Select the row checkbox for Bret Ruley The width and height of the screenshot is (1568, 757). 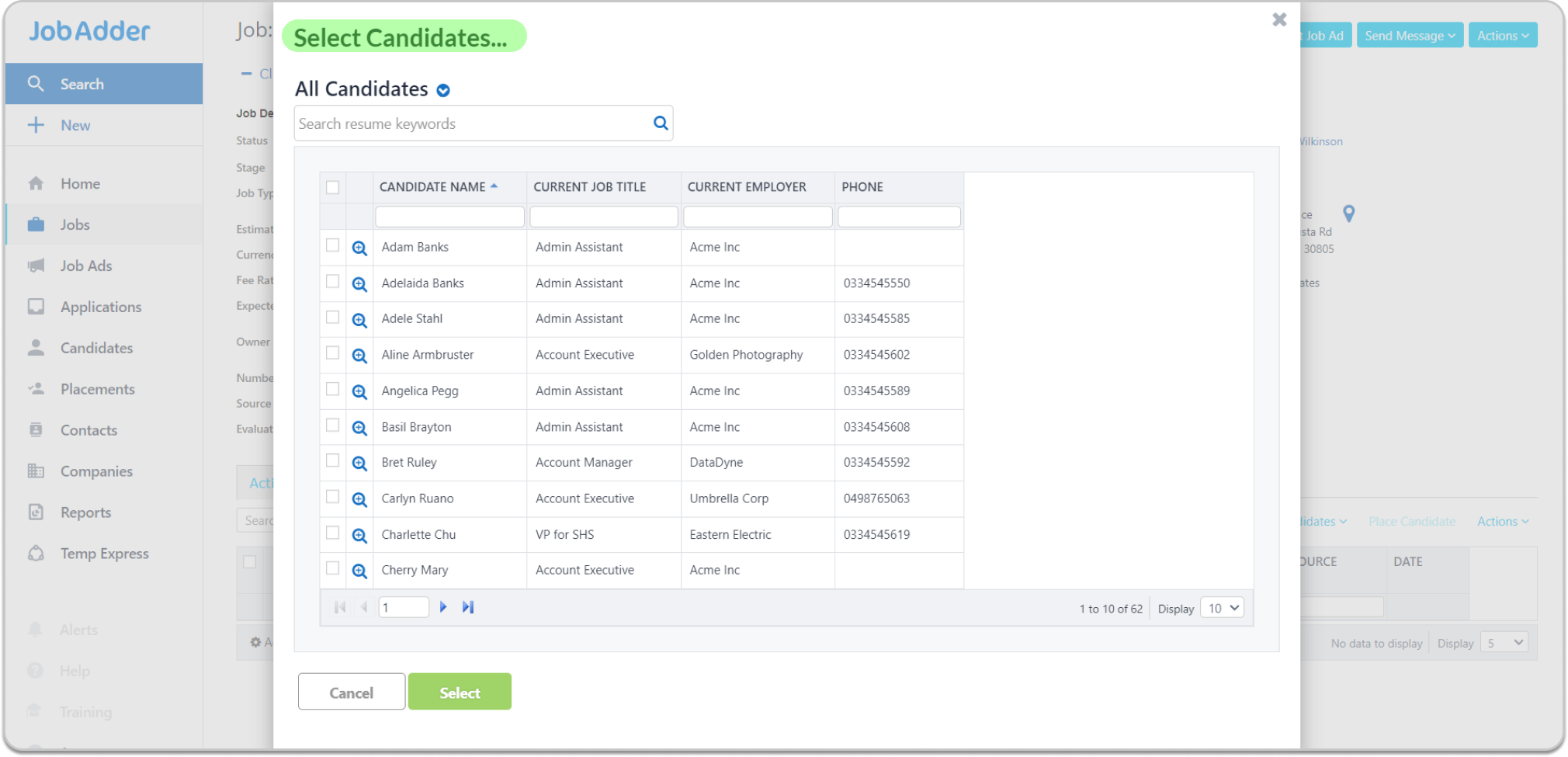(332, 462)
